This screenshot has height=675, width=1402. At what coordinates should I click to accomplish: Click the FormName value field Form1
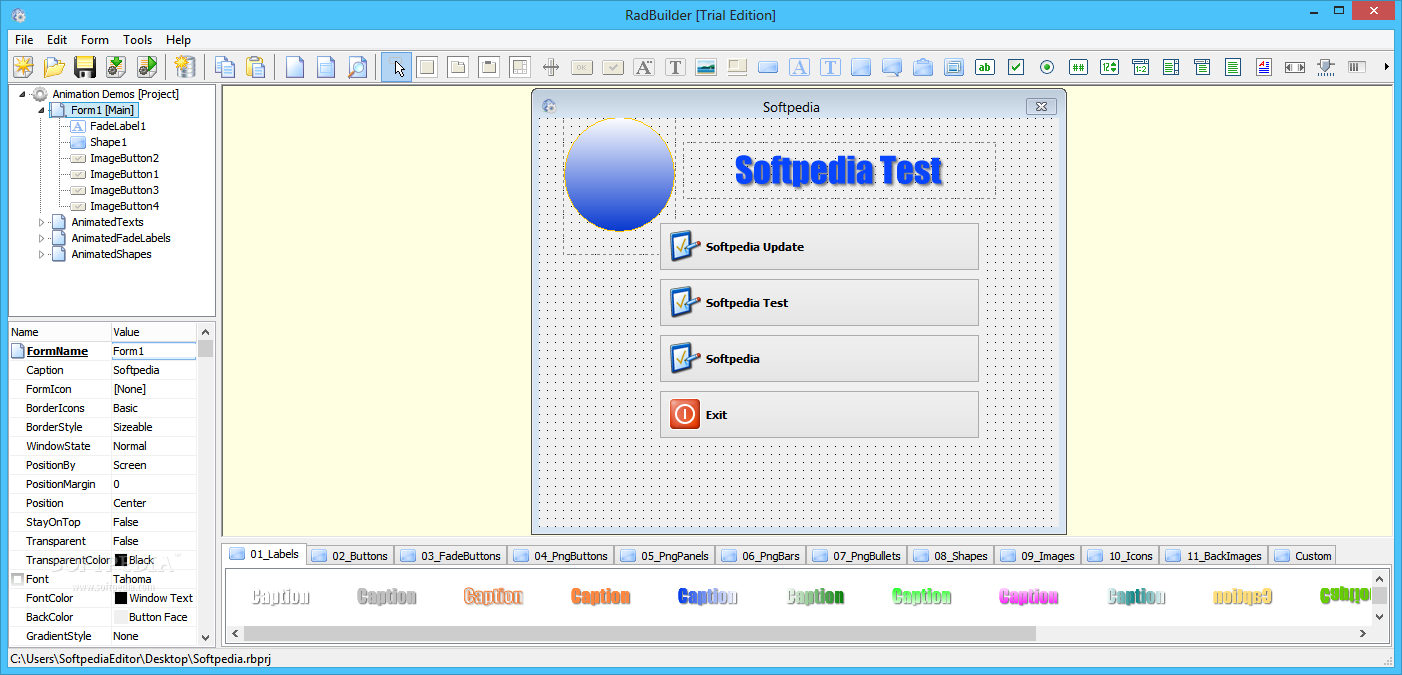[x=153, y=351]
